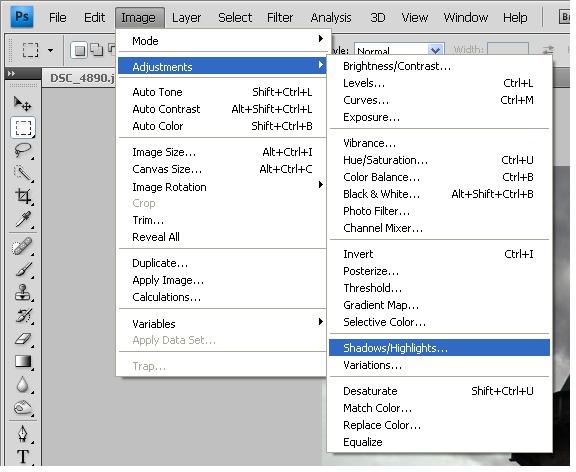Open the Edit menu
This screenshot has height=472, width=576.
tap(94, 17)
